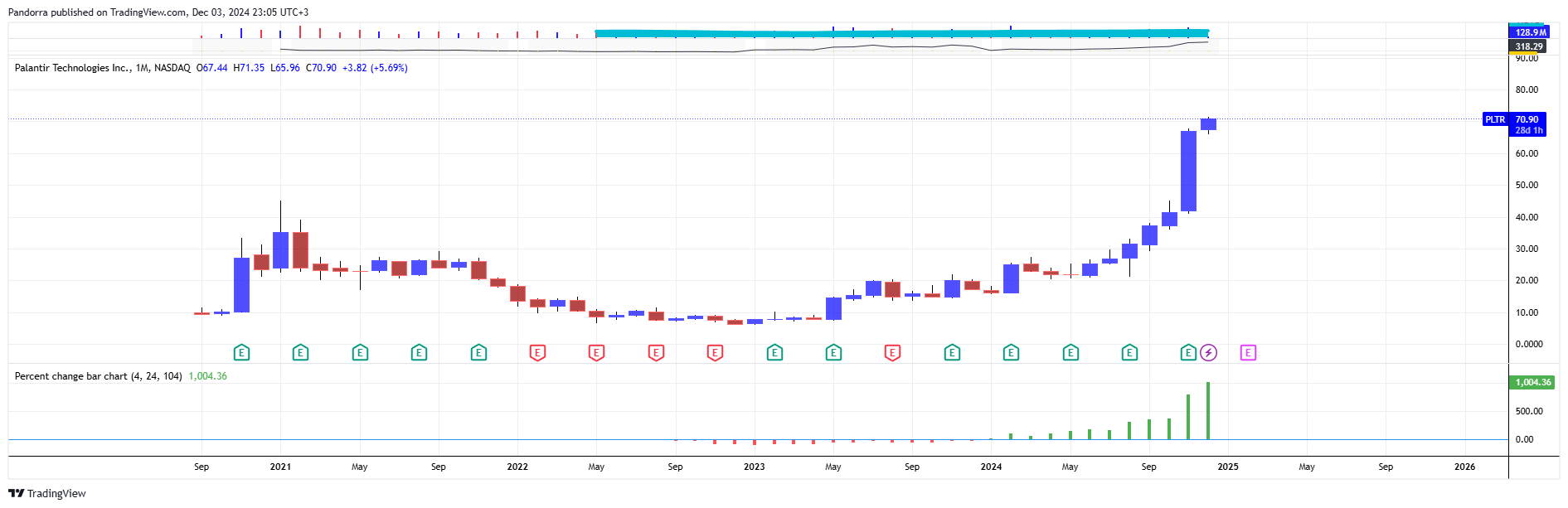Click the November 2022 red earnings marker
The height and width of the screenshot is (508, 1568).
pyautogui.click(x=715, y=353)
